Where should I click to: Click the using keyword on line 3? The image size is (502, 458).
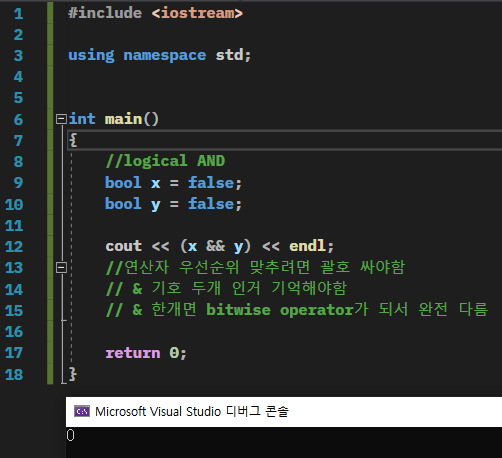point(91,55)
